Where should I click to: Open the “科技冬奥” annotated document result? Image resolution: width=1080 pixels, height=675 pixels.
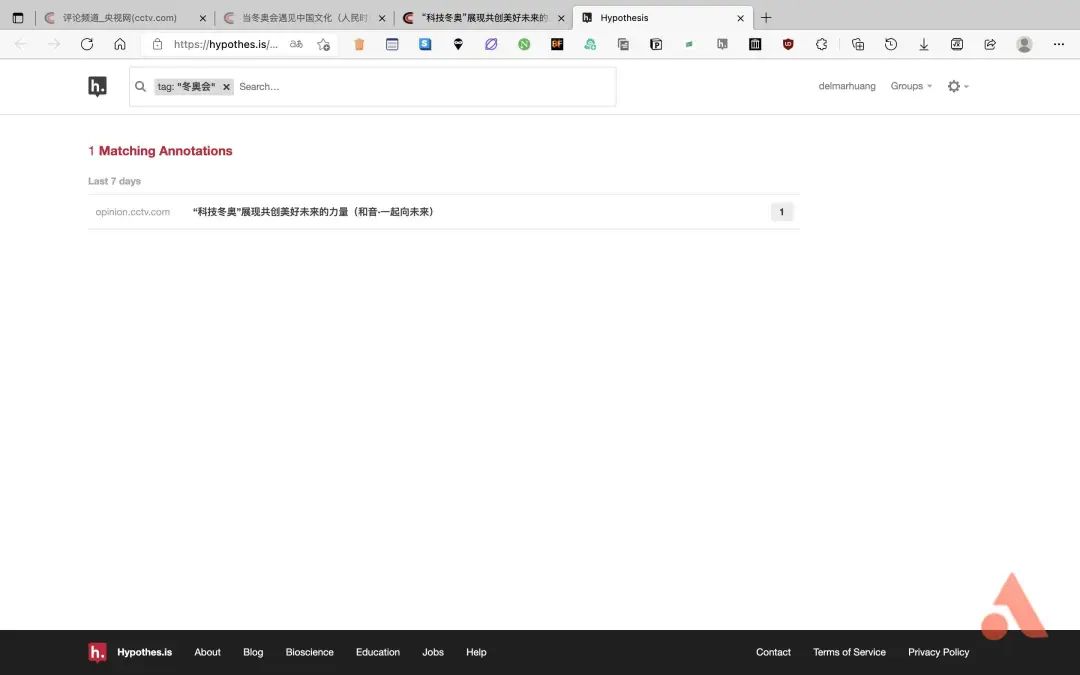pos(313,211)
